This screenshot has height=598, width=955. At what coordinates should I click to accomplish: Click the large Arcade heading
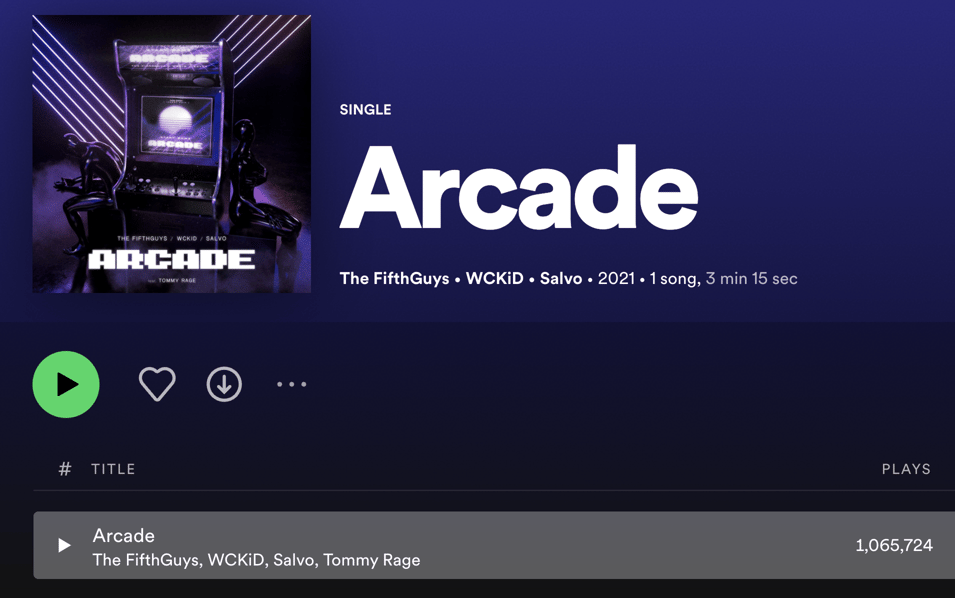pyautogui.click(x=519, y=188)
